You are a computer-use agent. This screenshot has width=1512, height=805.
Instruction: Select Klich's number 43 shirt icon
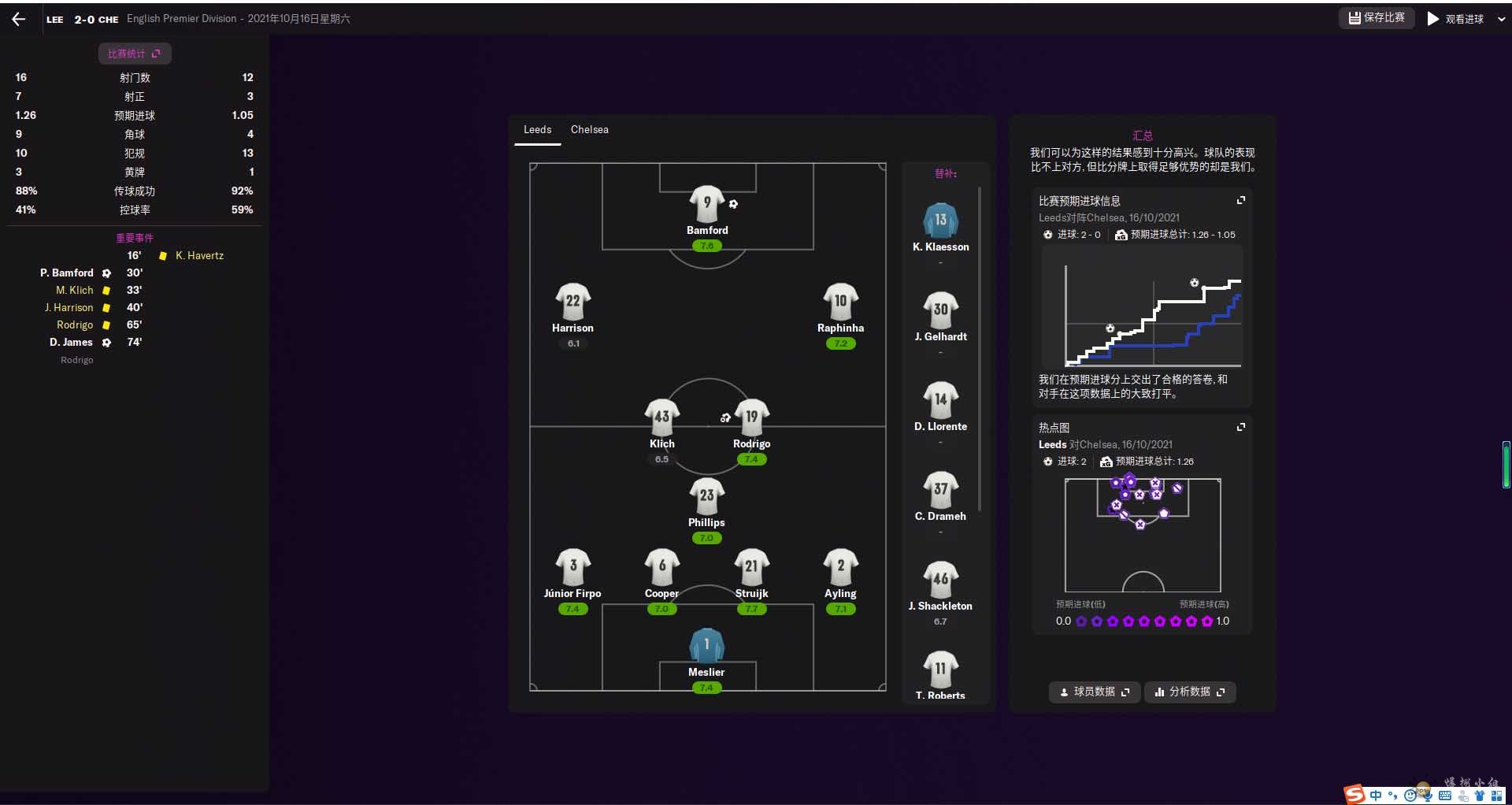[661, 418]
